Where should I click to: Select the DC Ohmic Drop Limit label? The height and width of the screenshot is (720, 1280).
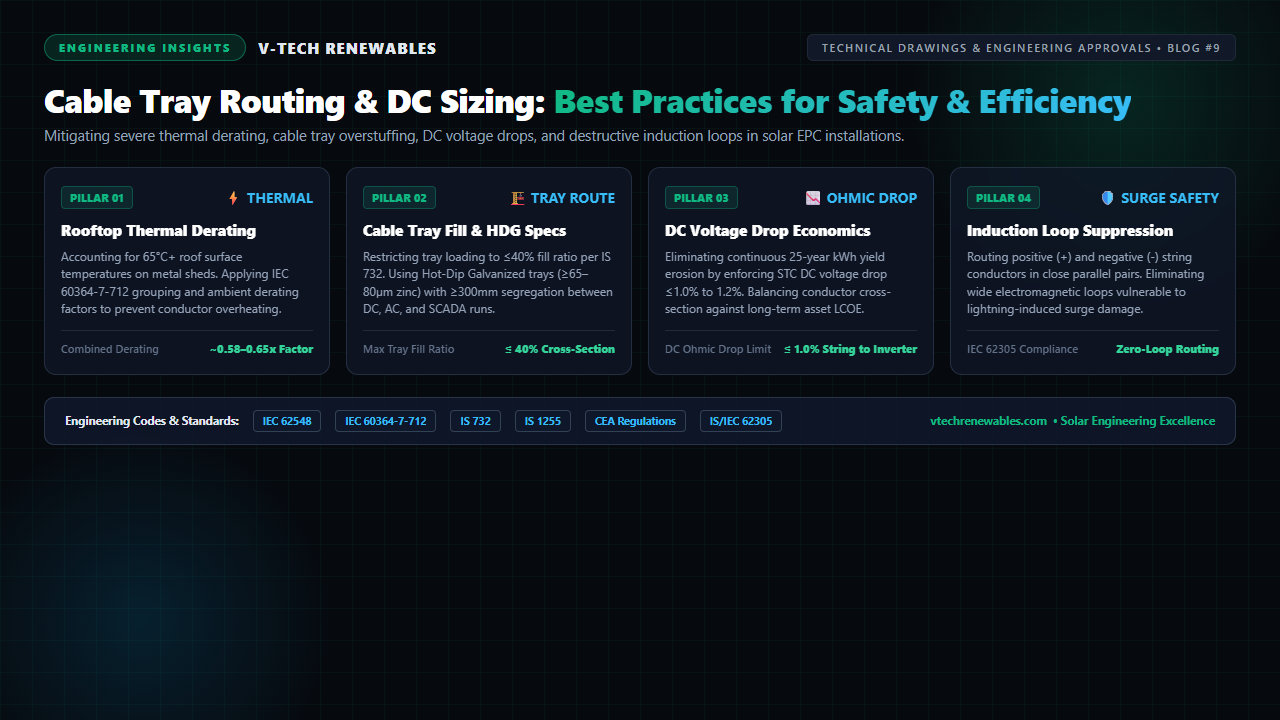click(718, 349)
